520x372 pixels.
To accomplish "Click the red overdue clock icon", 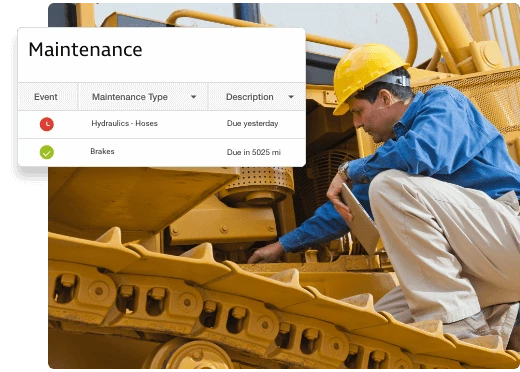I will (x=47, y=124).
